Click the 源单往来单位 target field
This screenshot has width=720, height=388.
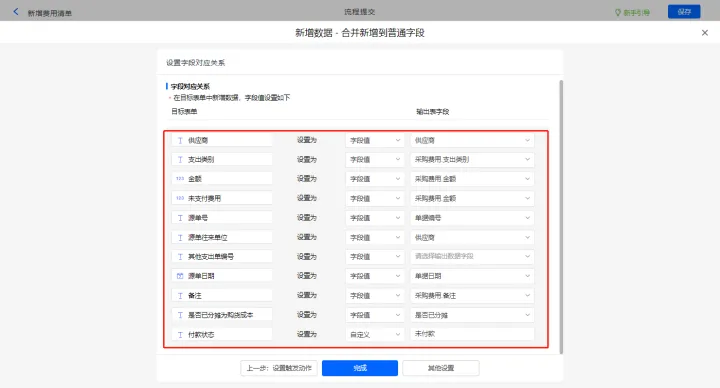(x=222, y=237)
